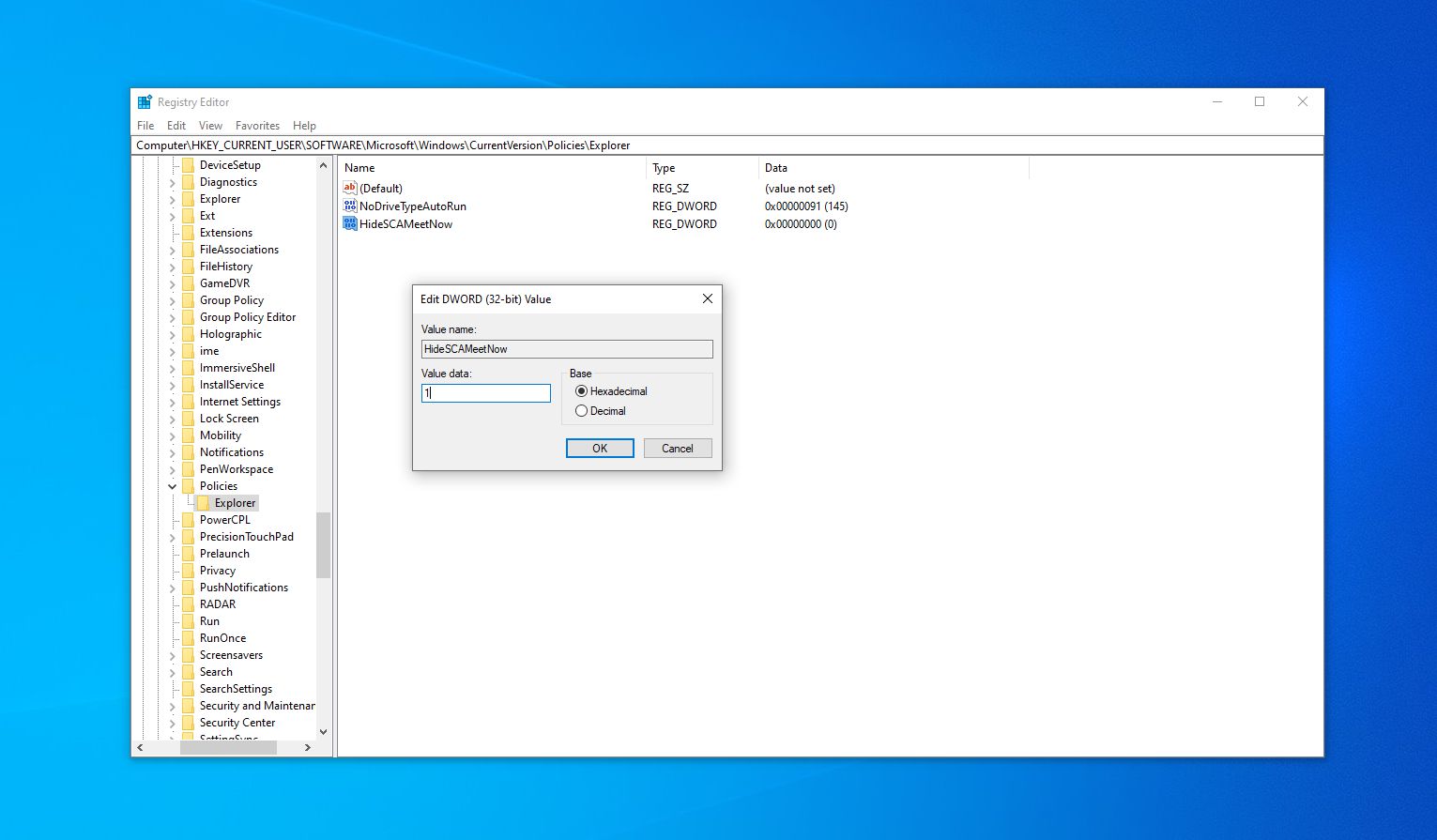Click the FileHistory folder icon

coord(188,267)
